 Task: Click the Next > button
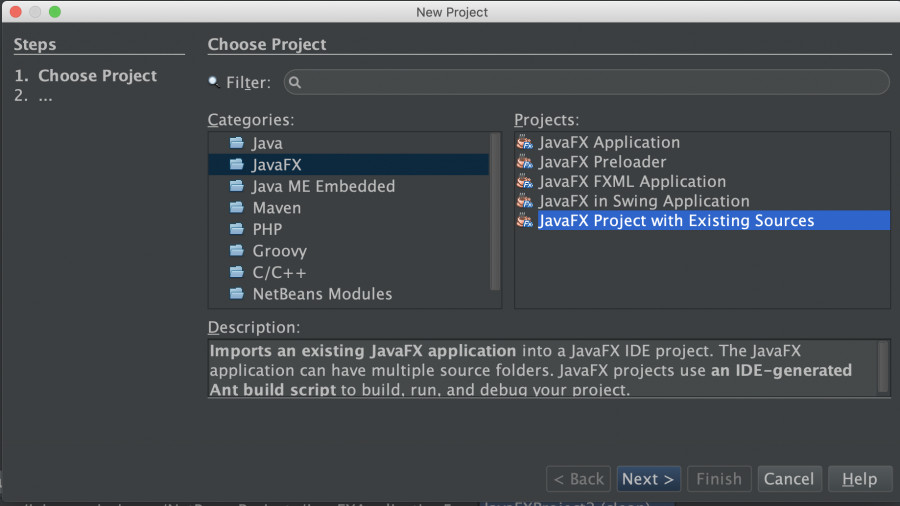(649, 479)
